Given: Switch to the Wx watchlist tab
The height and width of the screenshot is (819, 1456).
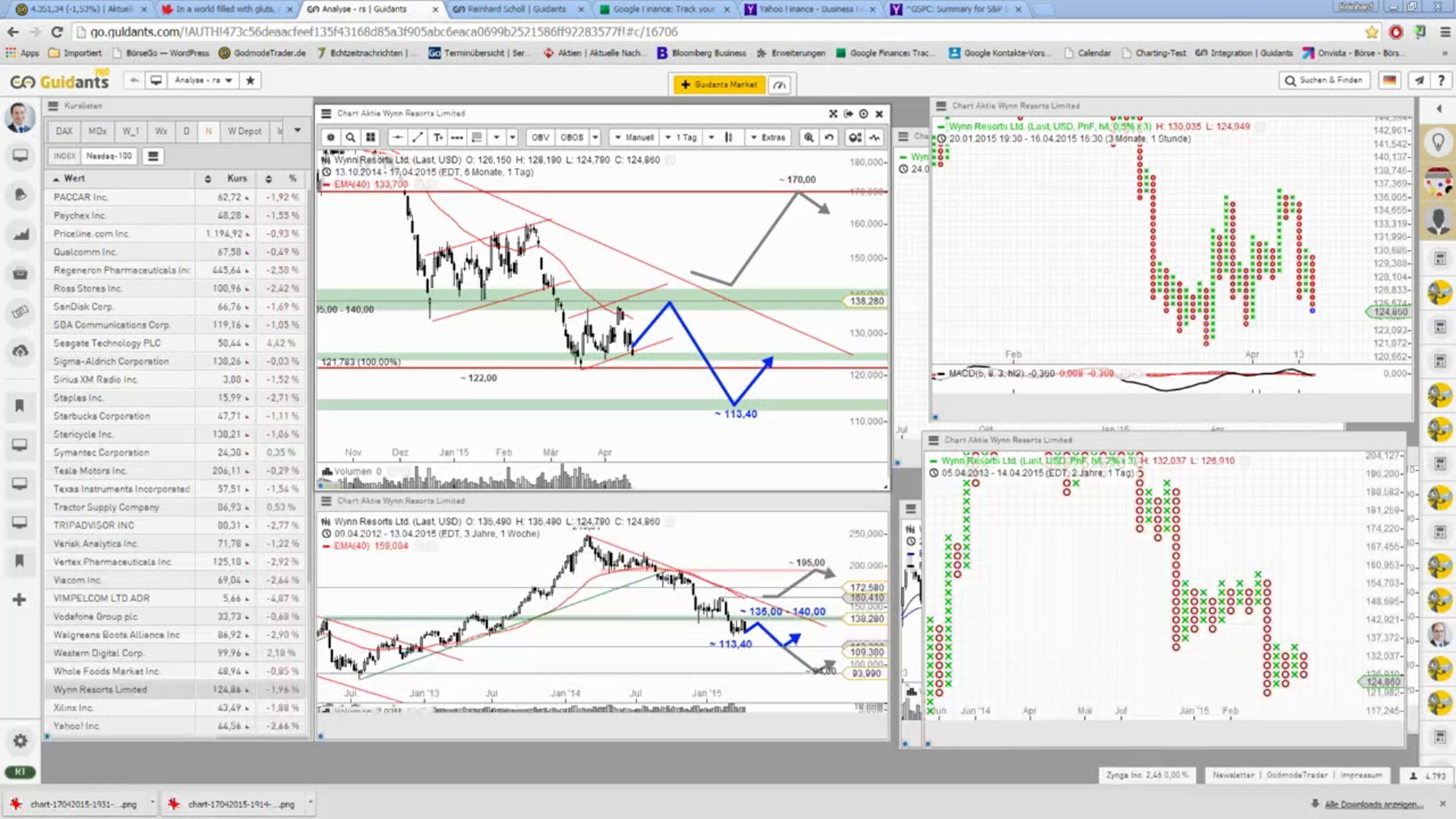Looking at the screenshot, I should (161, 131).
